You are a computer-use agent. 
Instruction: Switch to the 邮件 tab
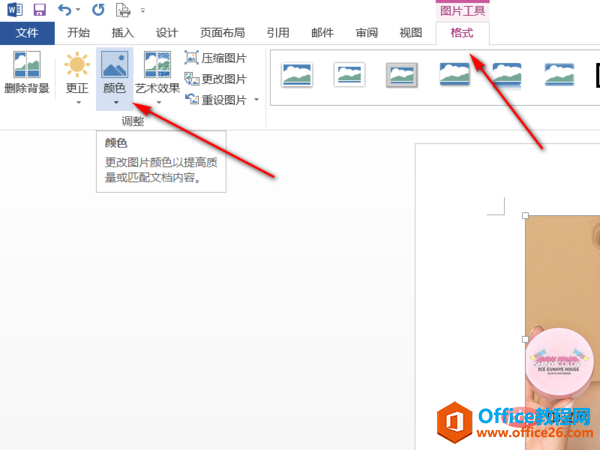click(323, 33)
